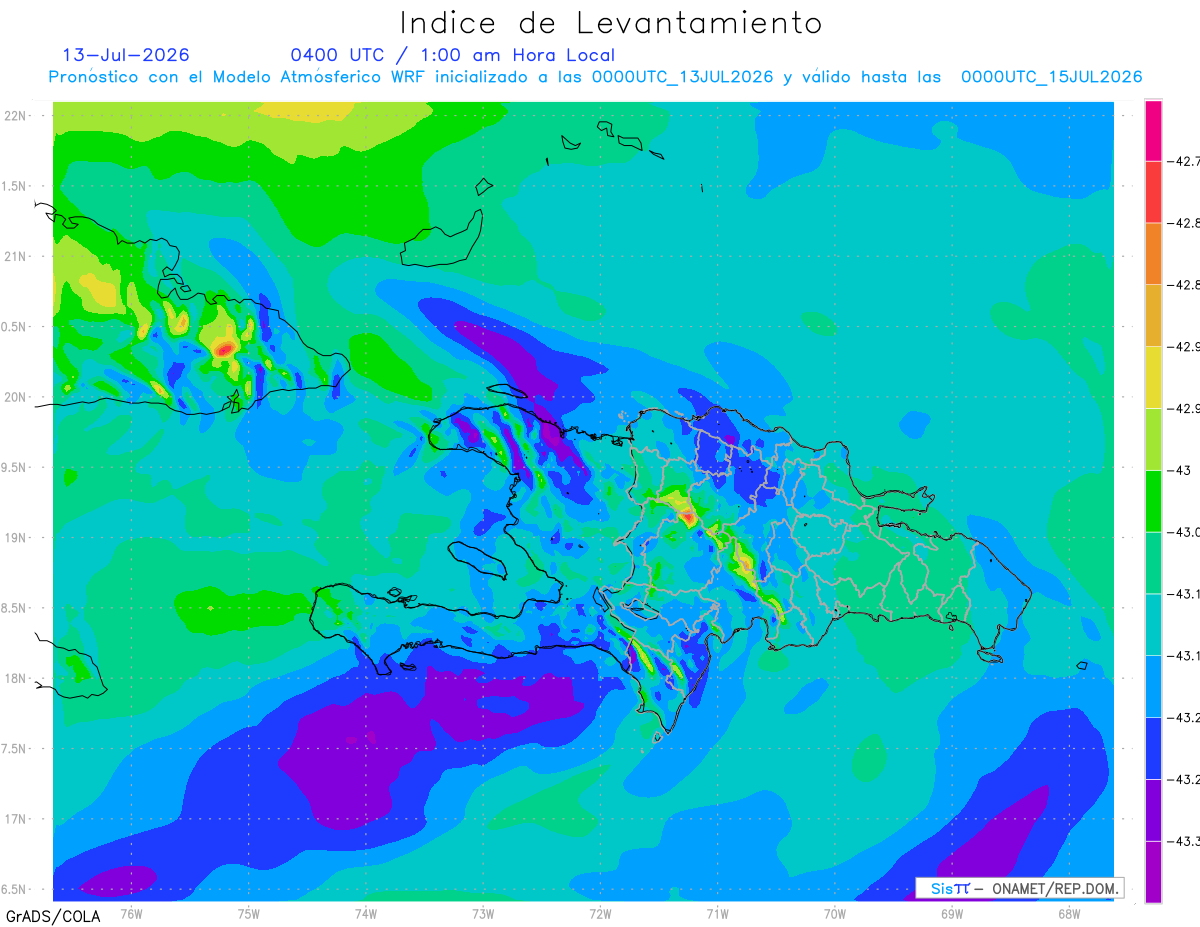1200x927 pixels.
Task: Click '0400 UTC / 1:00 am Hora Local'
Action: point(452,56)
